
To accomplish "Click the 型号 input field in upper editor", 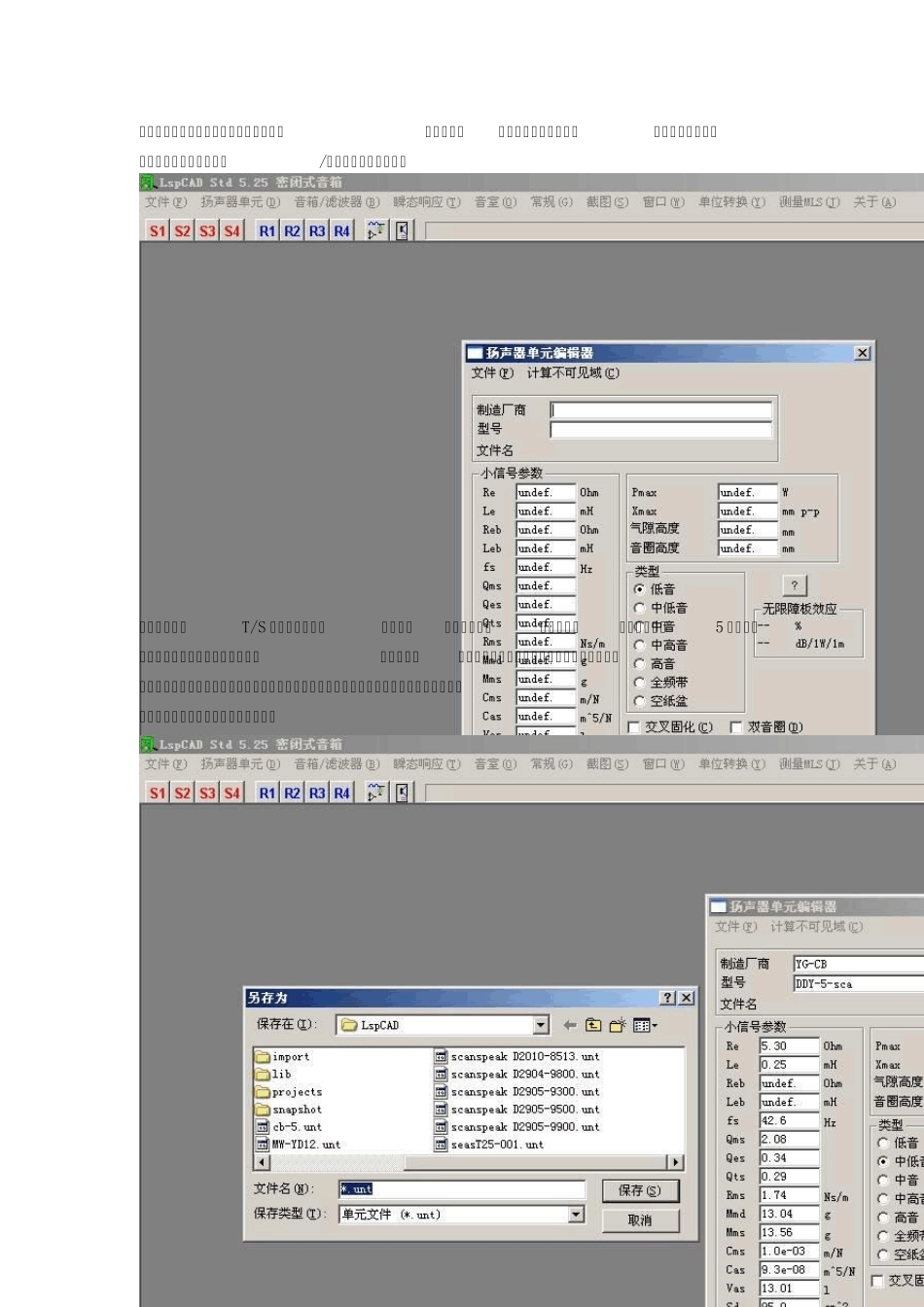I will [x=661, y=429].
